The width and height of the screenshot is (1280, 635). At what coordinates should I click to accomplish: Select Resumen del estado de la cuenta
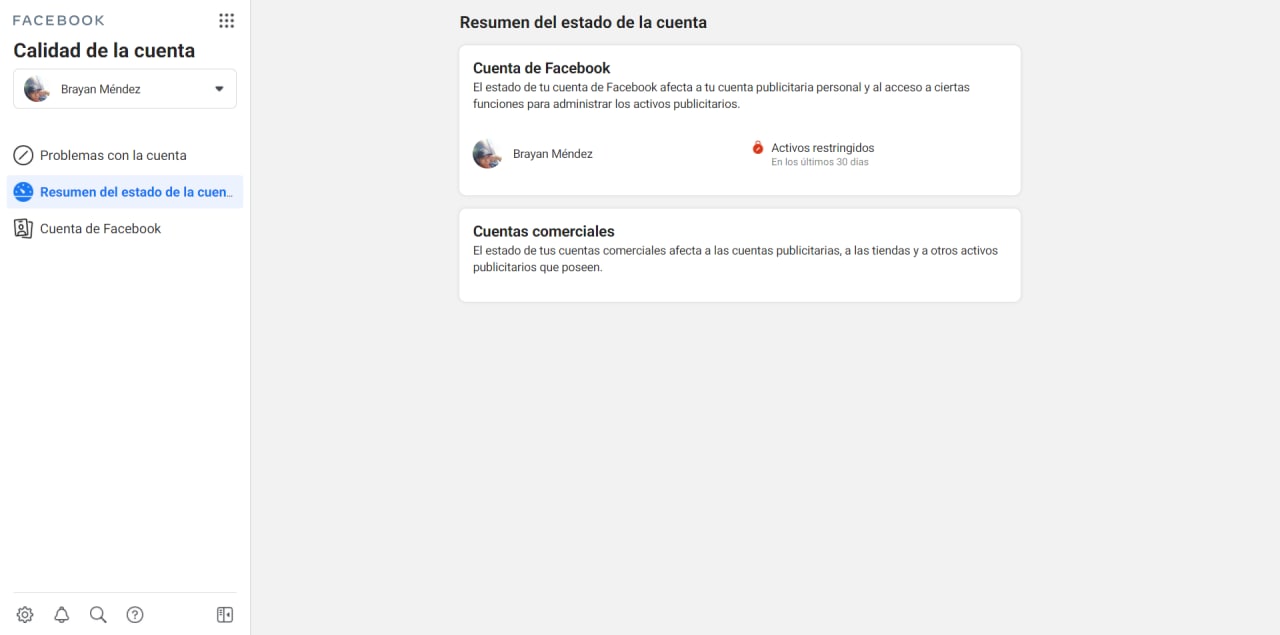[125, 192]
